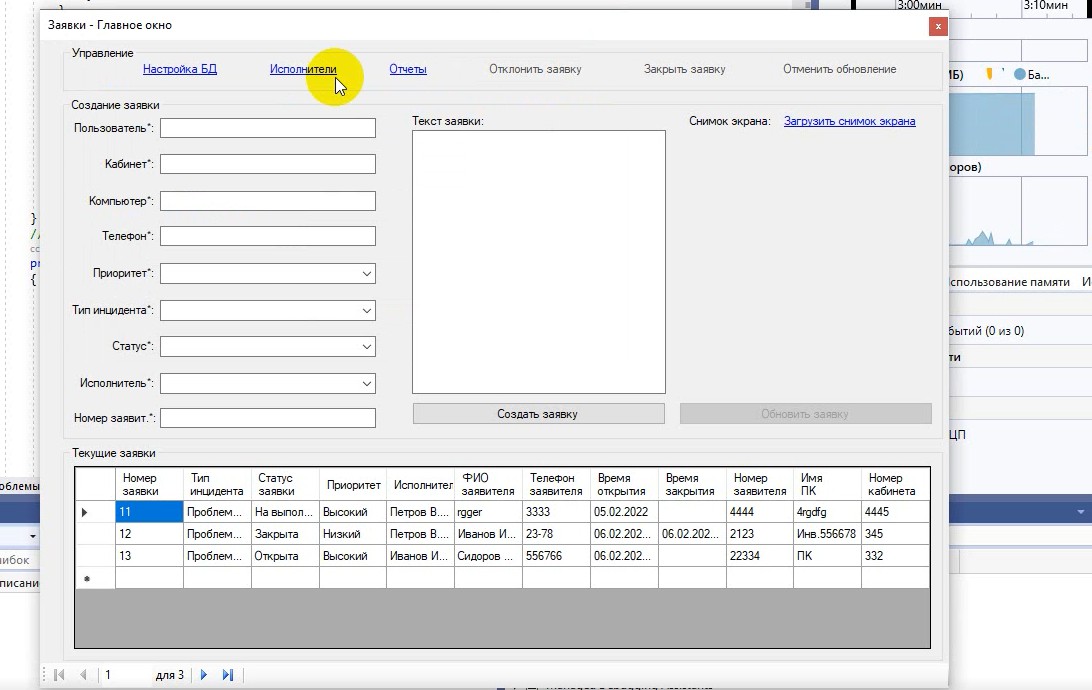Sort by Тип инцидента column header
1092x690 pixels.
tap(217, 485)
